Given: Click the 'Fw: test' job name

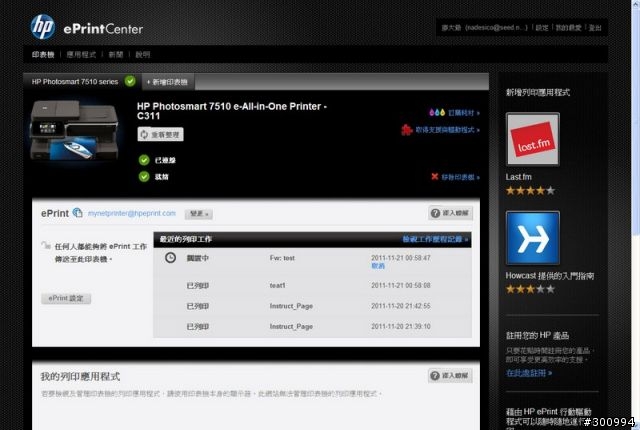Looking at the screenshot, I should tap(282, 258).
